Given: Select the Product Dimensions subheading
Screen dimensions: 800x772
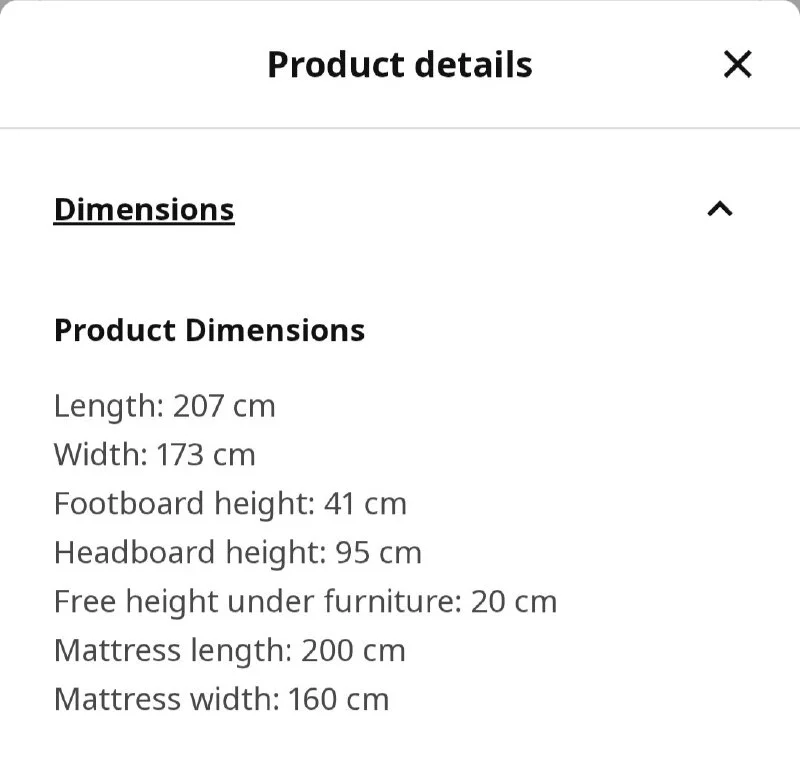Looking at the screenshot, I should (x=209, y=330).
